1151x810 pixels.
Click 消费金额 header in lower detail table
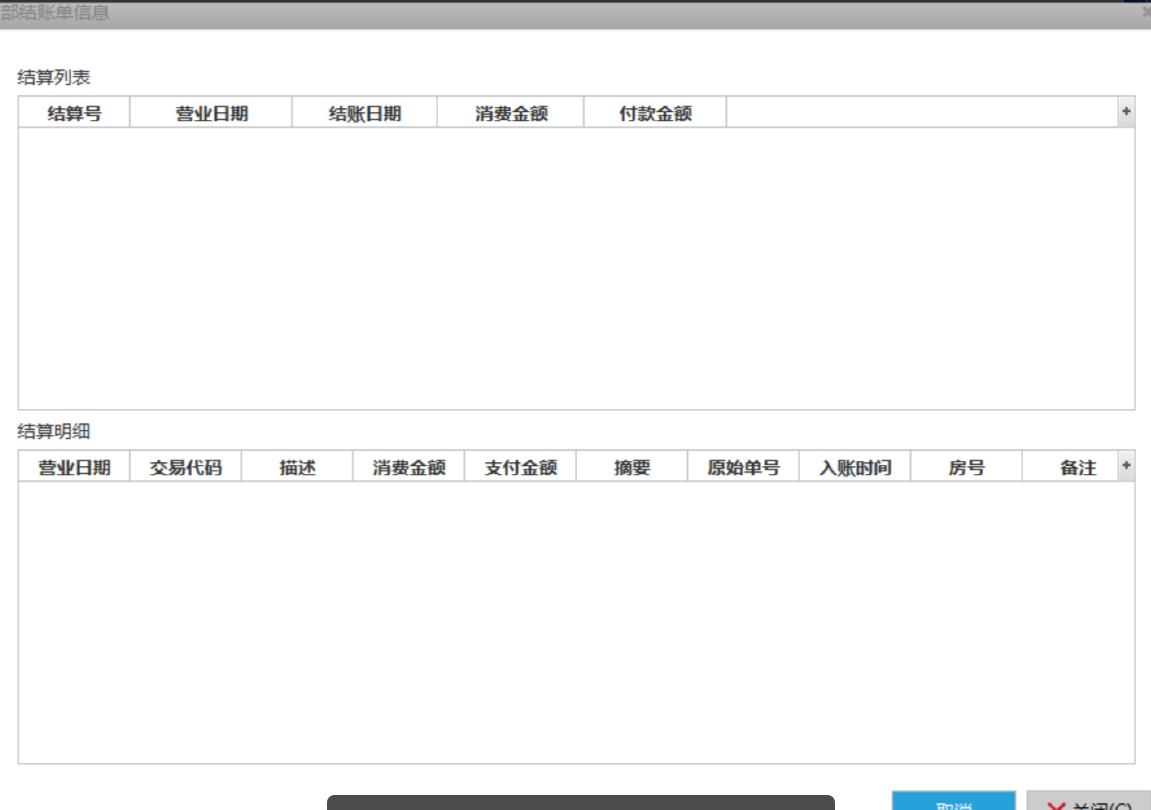409,467
